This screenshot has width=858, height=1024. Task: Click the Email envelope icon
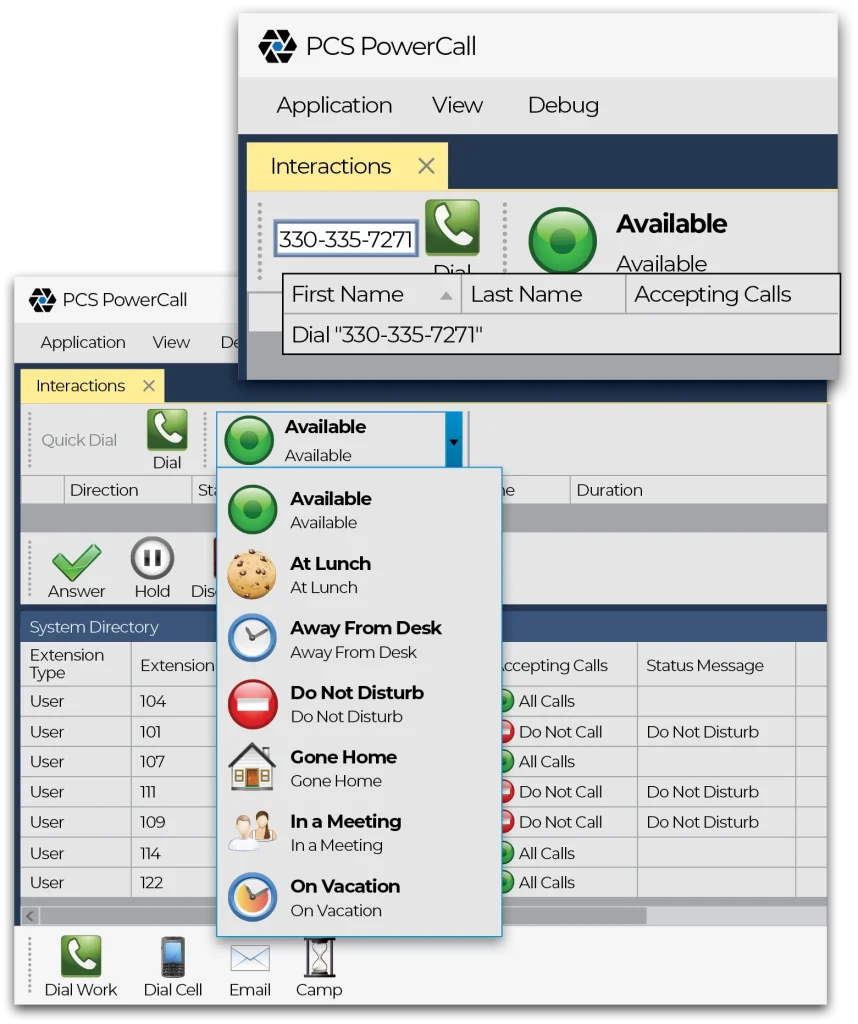250,959
